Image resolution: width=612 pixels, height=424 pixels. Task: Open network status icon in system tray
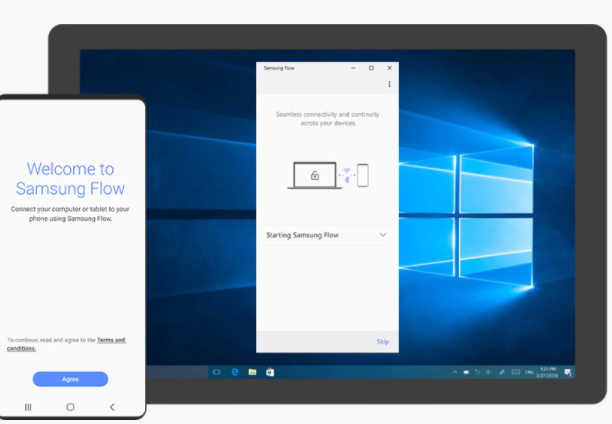[477, 372]
